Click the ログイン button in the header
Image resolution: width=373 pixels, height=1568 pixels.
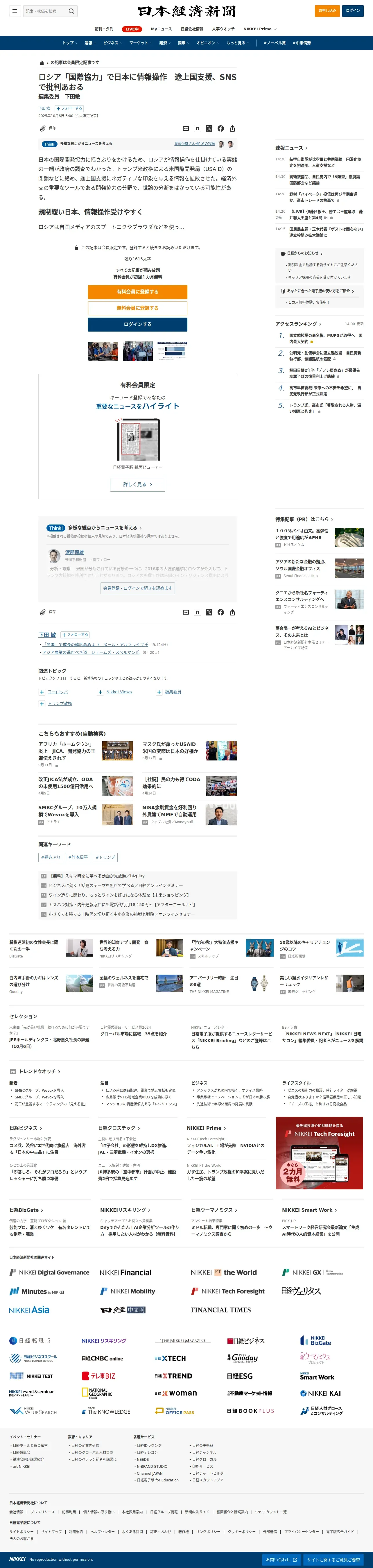pos(353,10)
